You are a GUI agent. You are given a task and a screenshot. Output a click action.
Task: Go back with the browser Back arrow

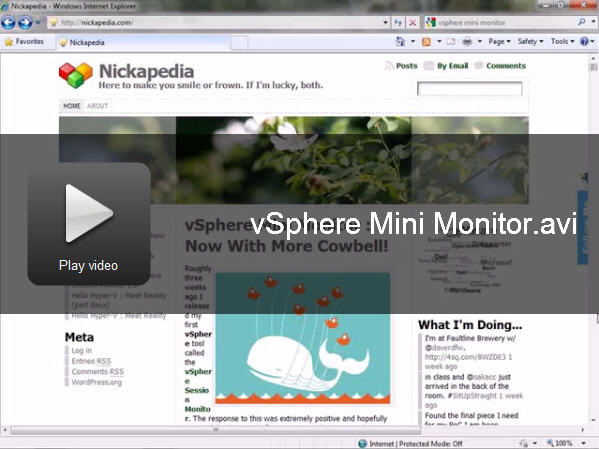point(8,23)
